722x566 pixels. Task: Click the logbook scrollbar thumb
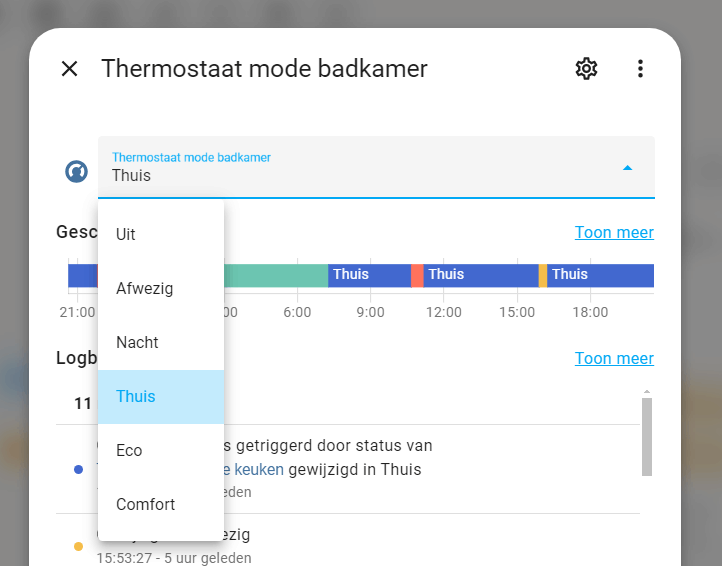click(x=646, y=435)
